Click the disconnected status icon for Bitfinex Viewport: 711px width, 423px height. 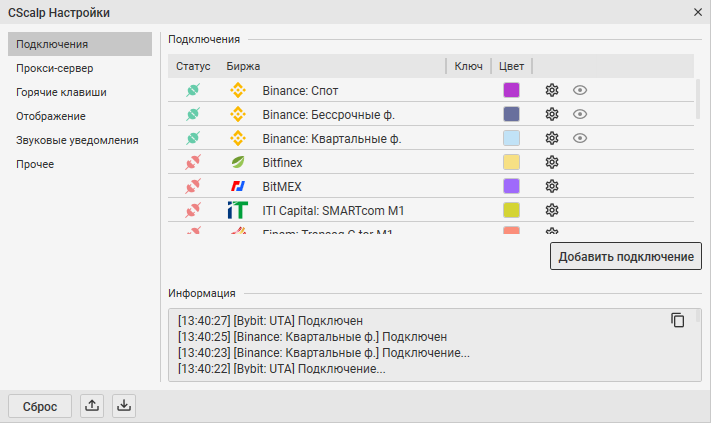point(193,162)
